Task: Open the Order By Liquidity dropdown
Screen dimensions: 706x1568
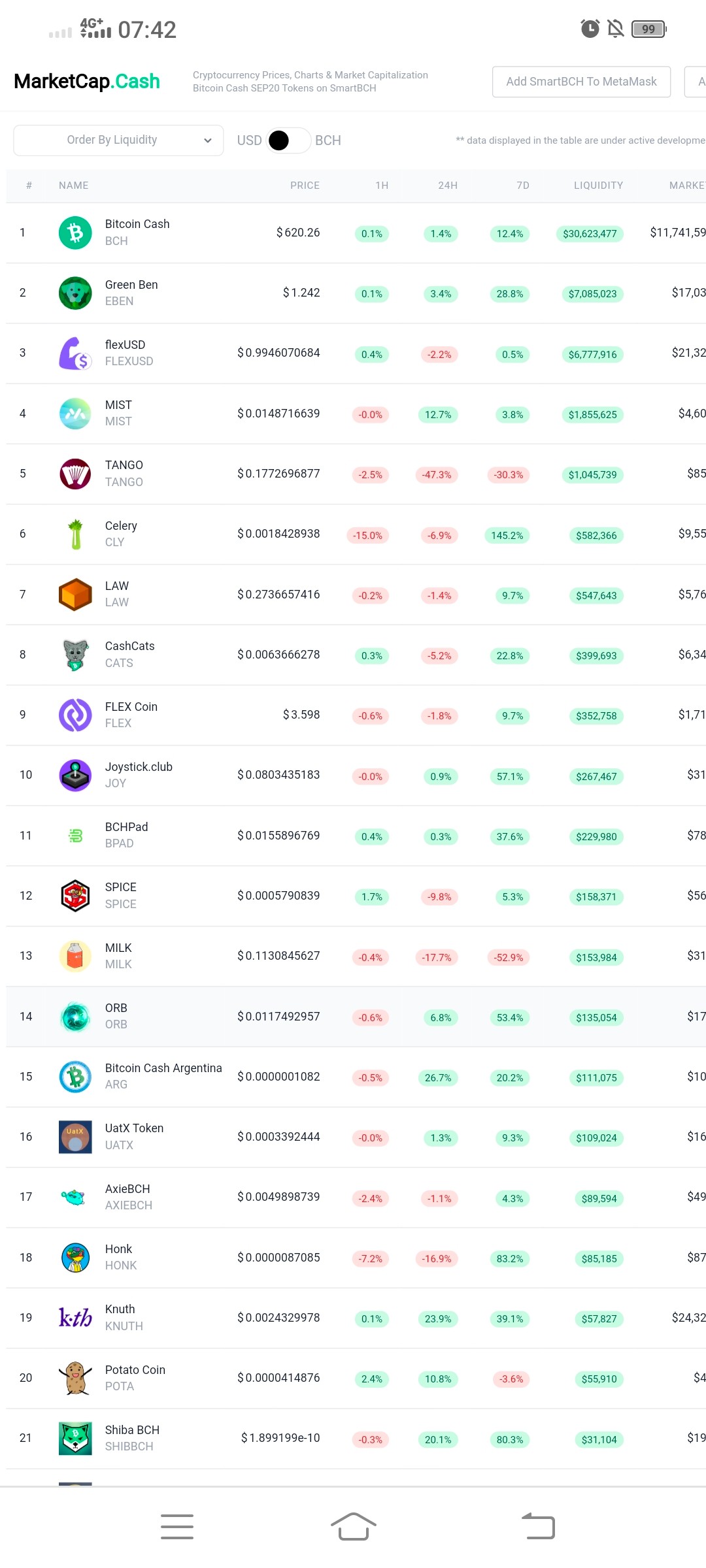Action: 118,140
